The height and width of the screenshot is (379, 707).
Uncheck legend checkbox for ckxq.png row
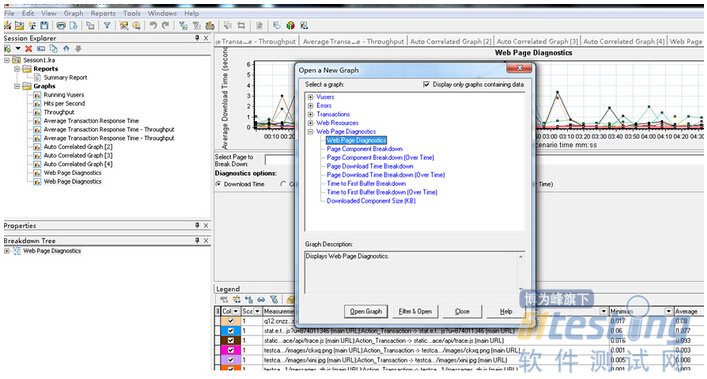231,350
